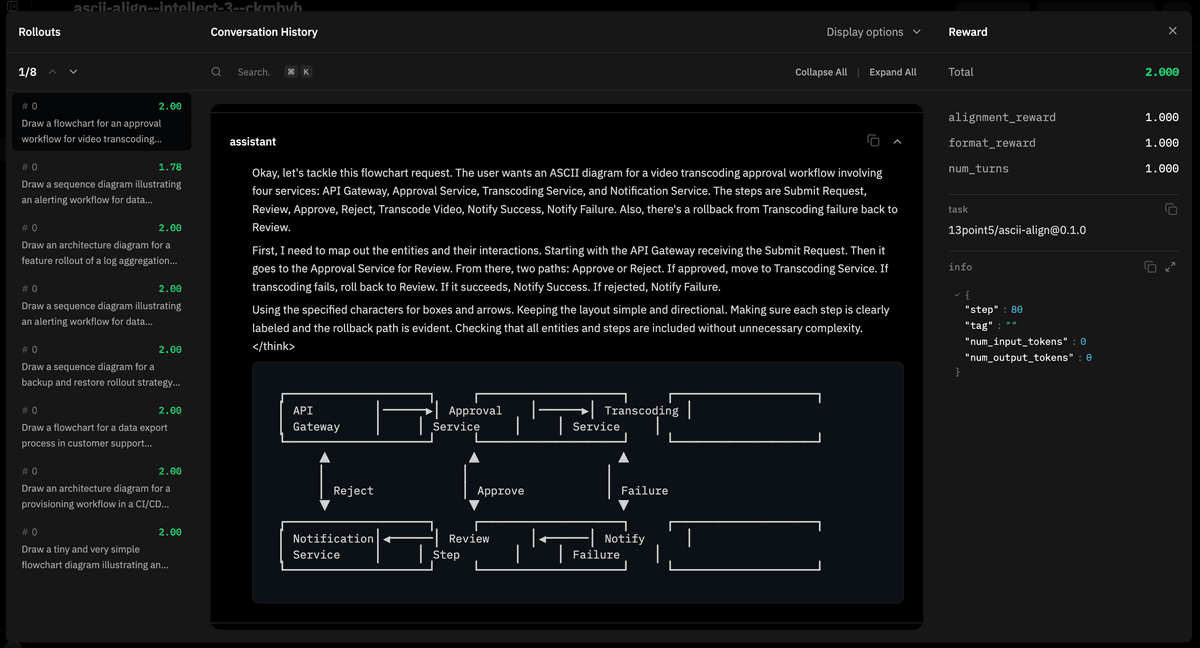Click Expand All in the conversation toolbar
1200x648 pixels.
click(892, 71)
